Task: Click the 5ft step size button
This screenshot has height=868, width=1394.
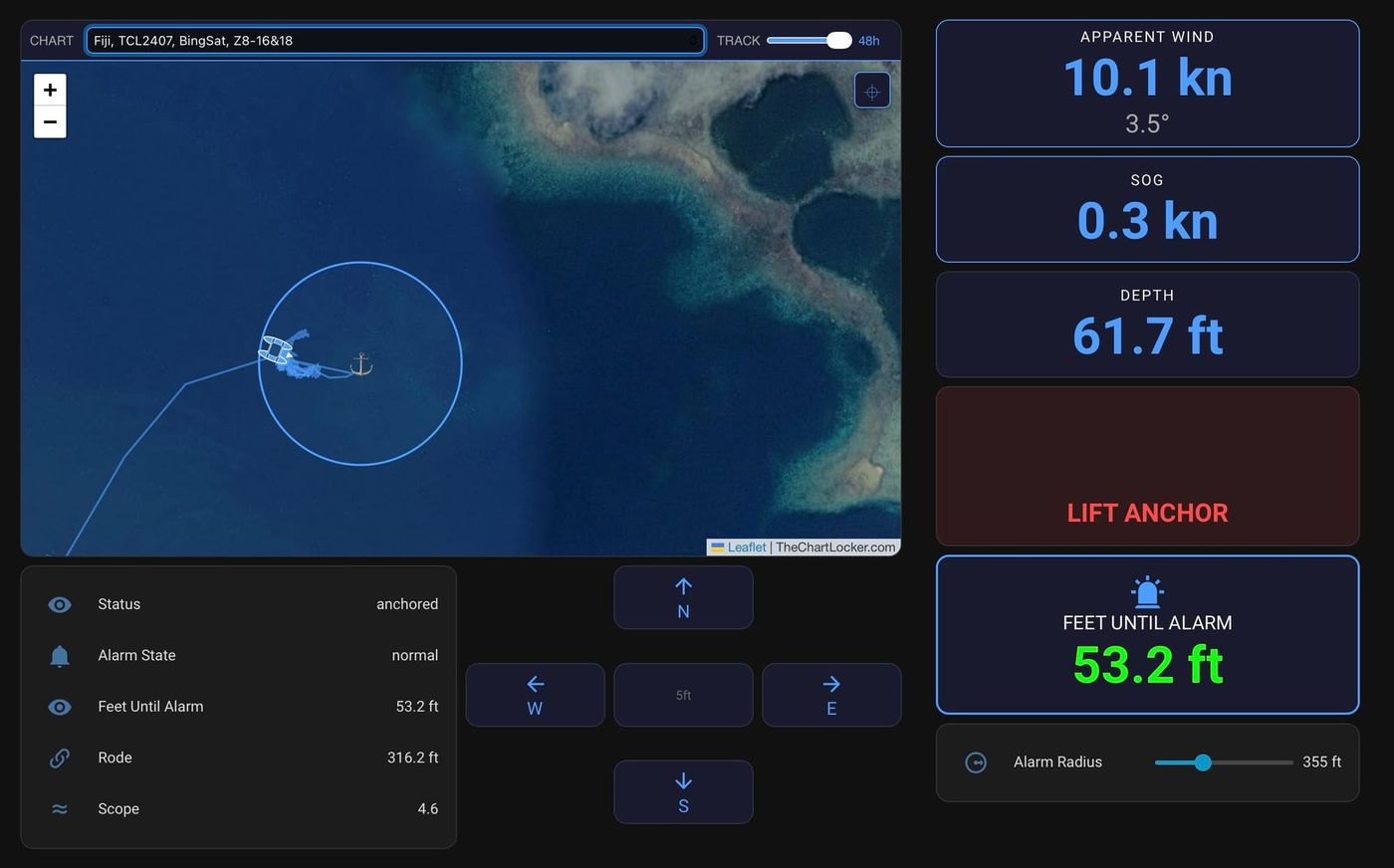Action: (683, 695)
